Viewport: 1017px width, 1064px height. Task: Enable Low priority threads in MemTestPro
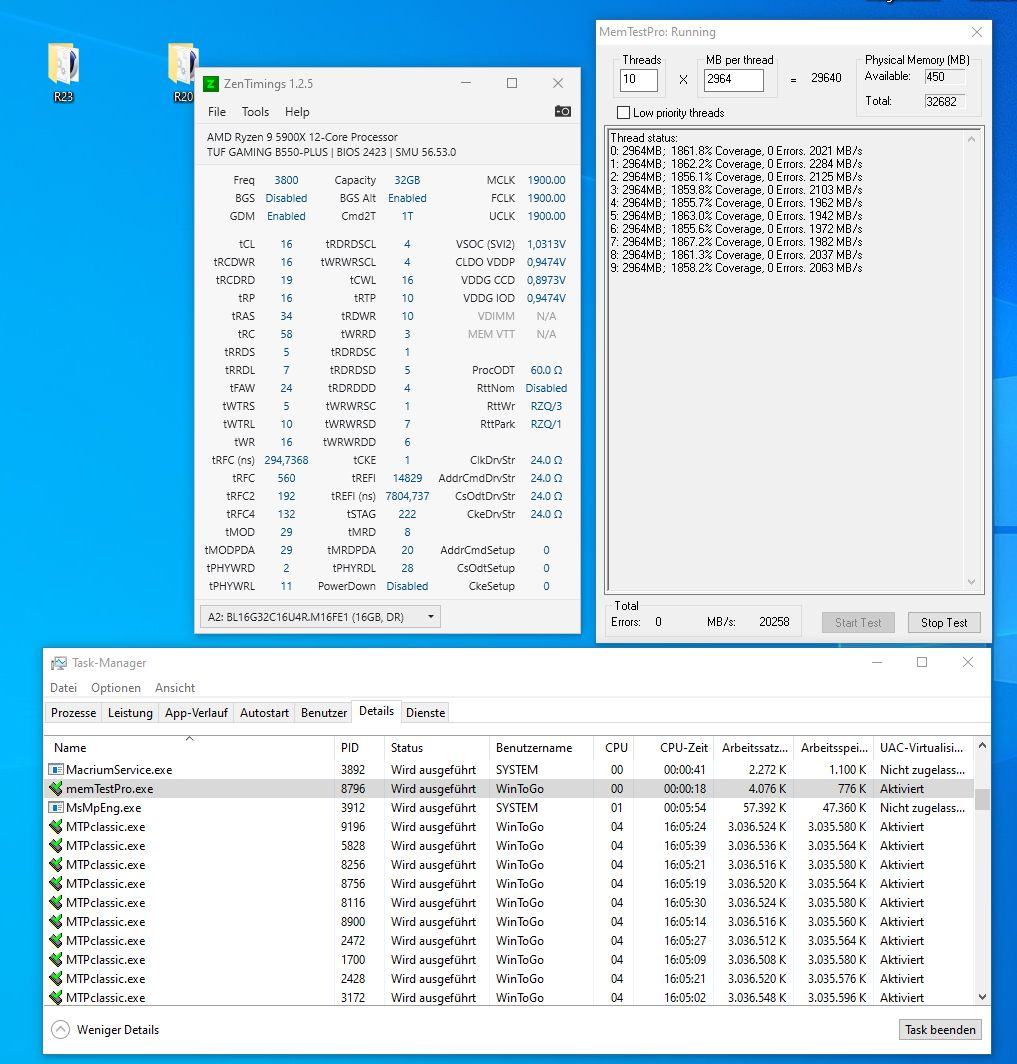click(623, 113)
